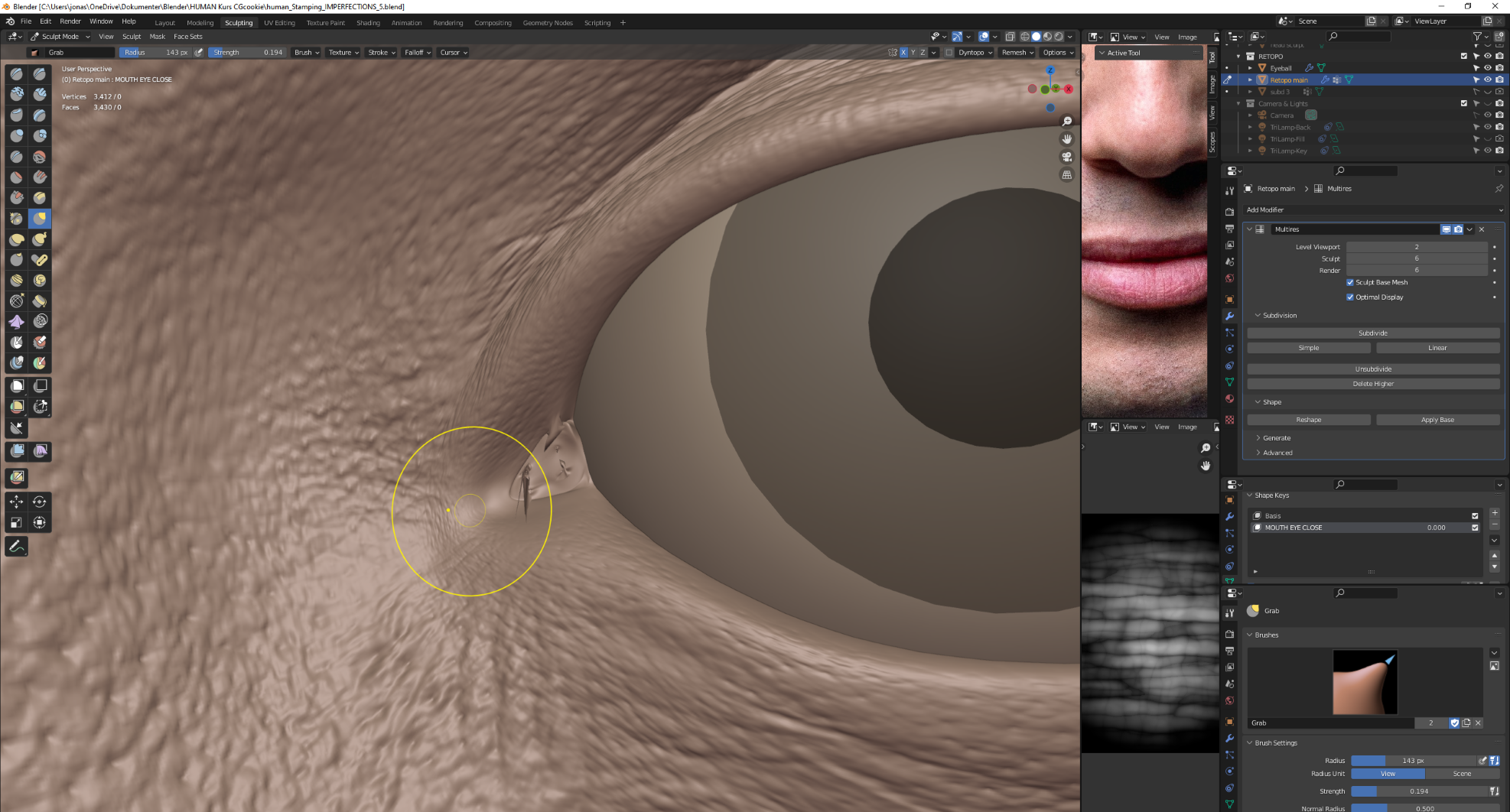
Task: Open the Stroke dropdown in header
Action: click(x=382, y=53)
